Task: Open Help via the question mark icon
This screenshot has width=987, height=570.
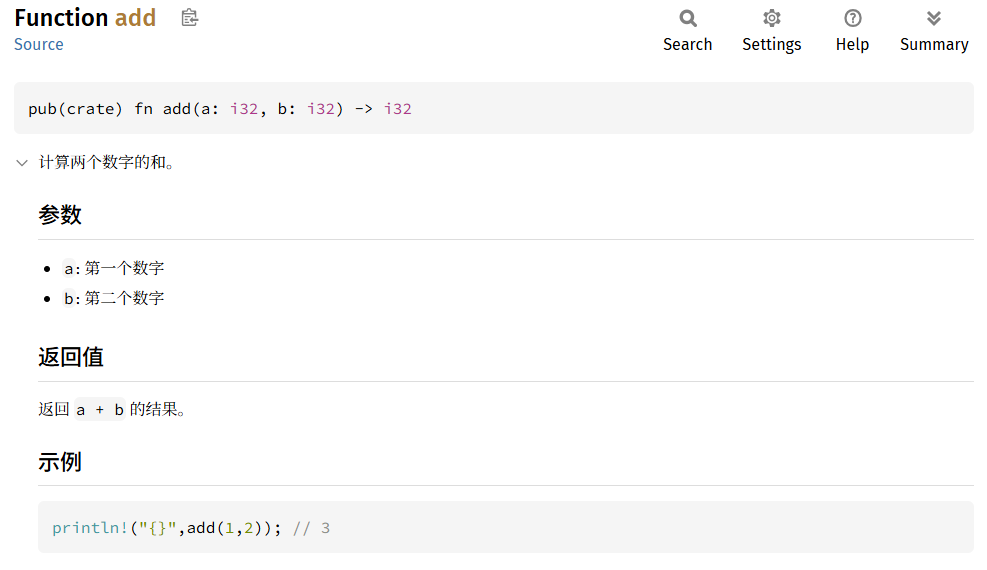Action: [x=852, y=18]
